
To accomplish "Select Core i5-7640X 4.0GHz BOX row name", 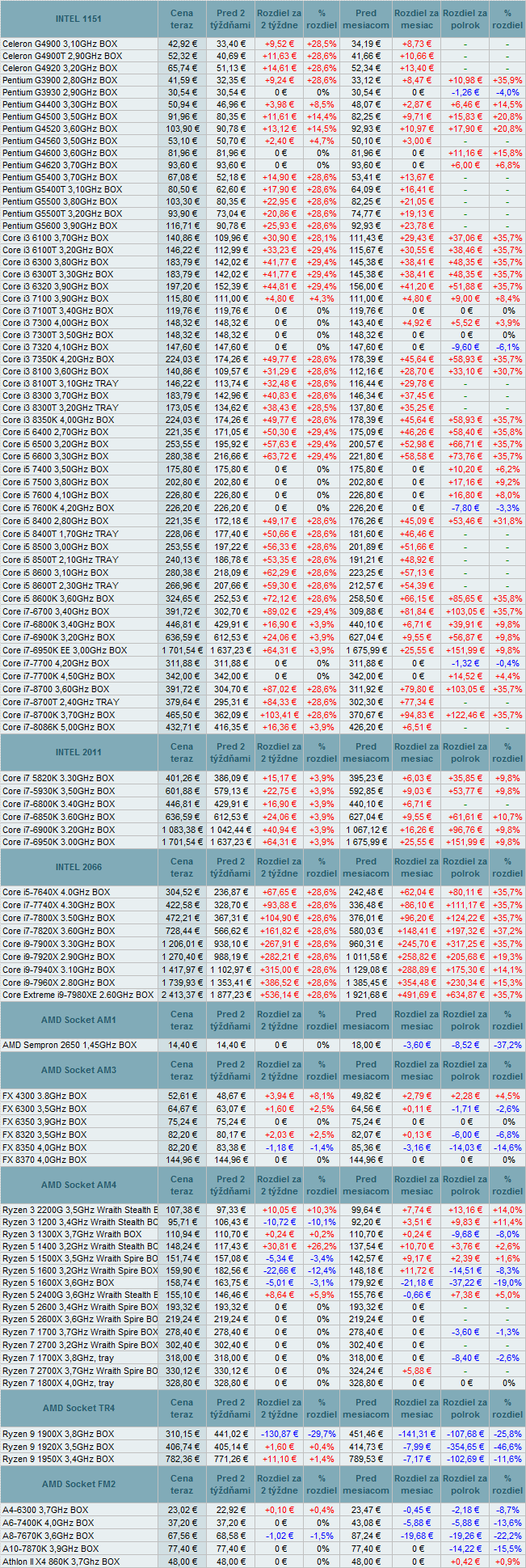I will (57, 893).
